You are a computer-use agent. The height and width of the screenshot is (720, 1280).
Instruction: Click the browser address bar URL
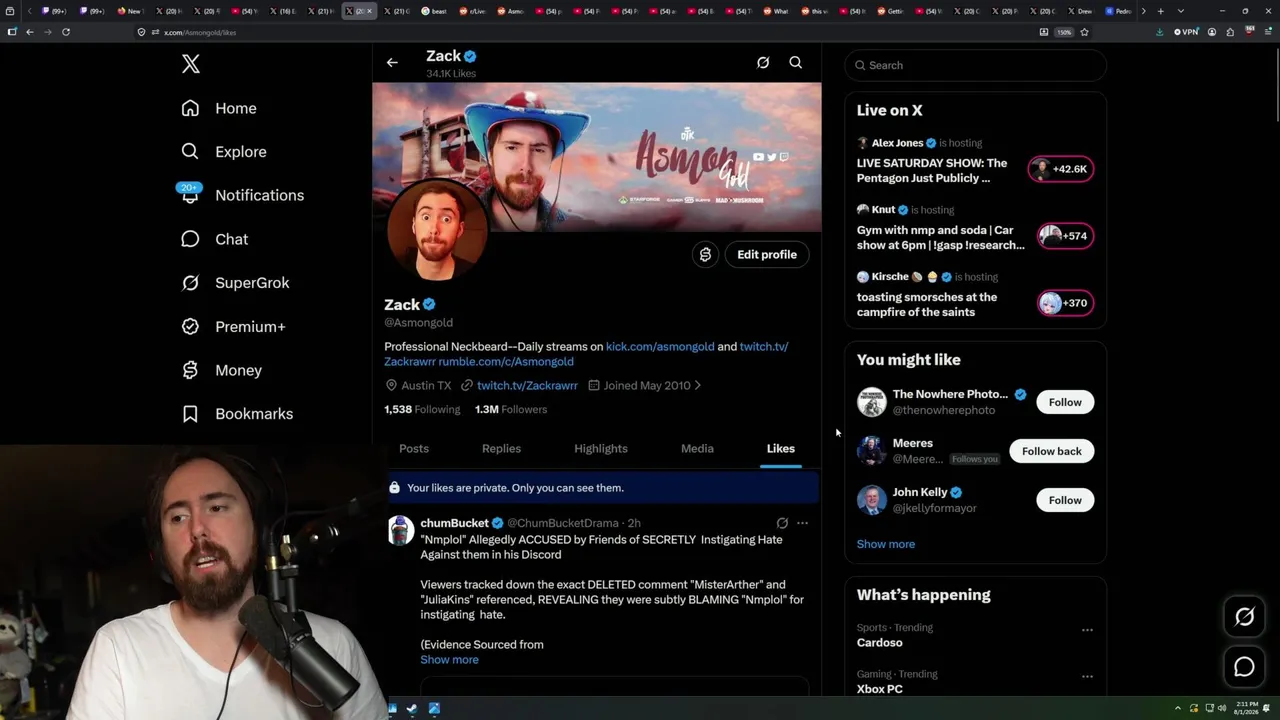200,32
